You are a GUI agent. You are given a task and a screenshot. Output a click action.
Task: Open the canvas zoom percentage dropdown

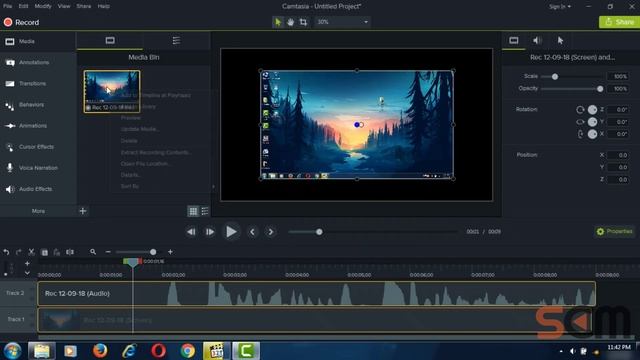pyautogui.click(x=343, y=22)
